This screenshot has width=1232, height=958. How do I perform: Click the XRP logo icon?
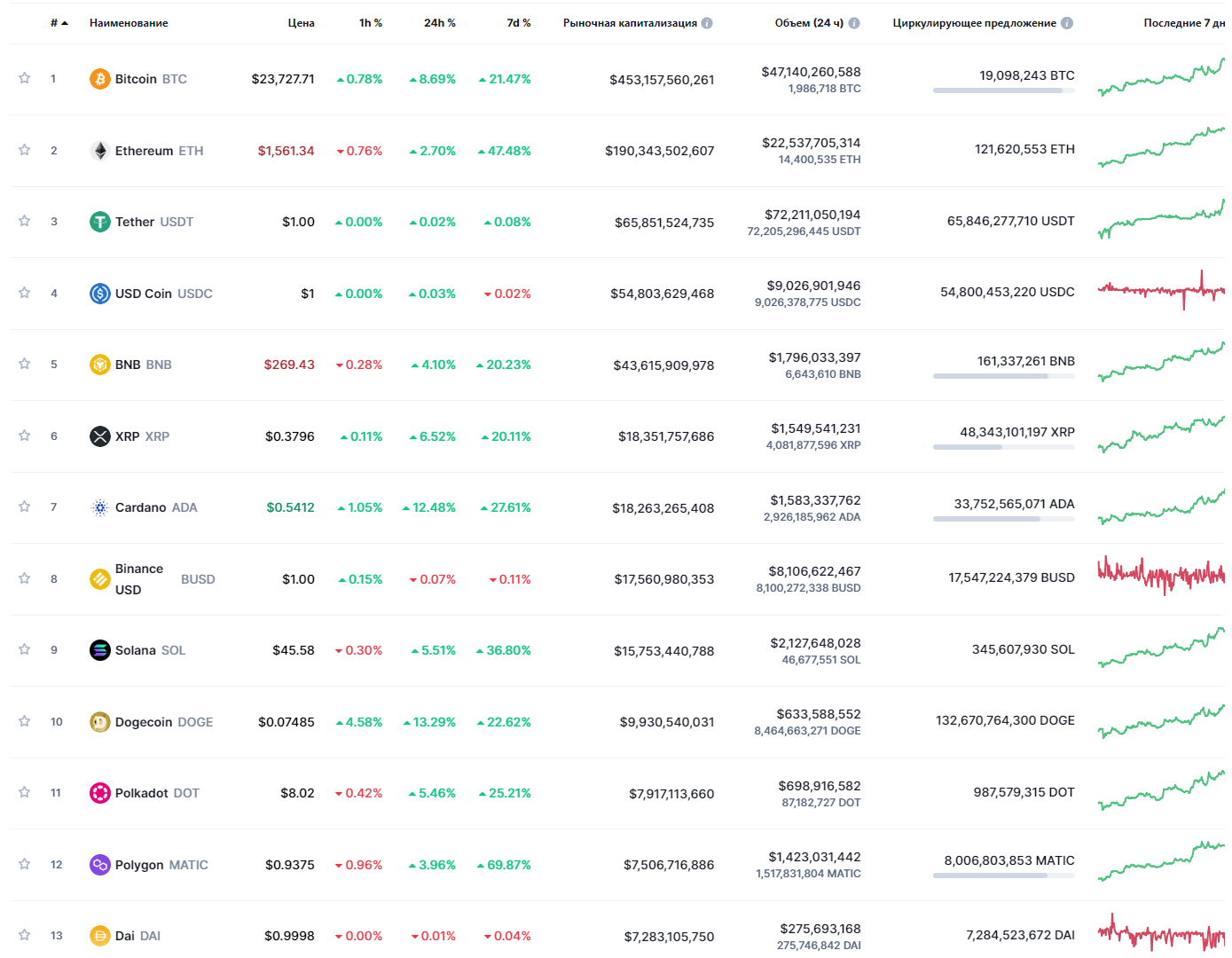100,436
